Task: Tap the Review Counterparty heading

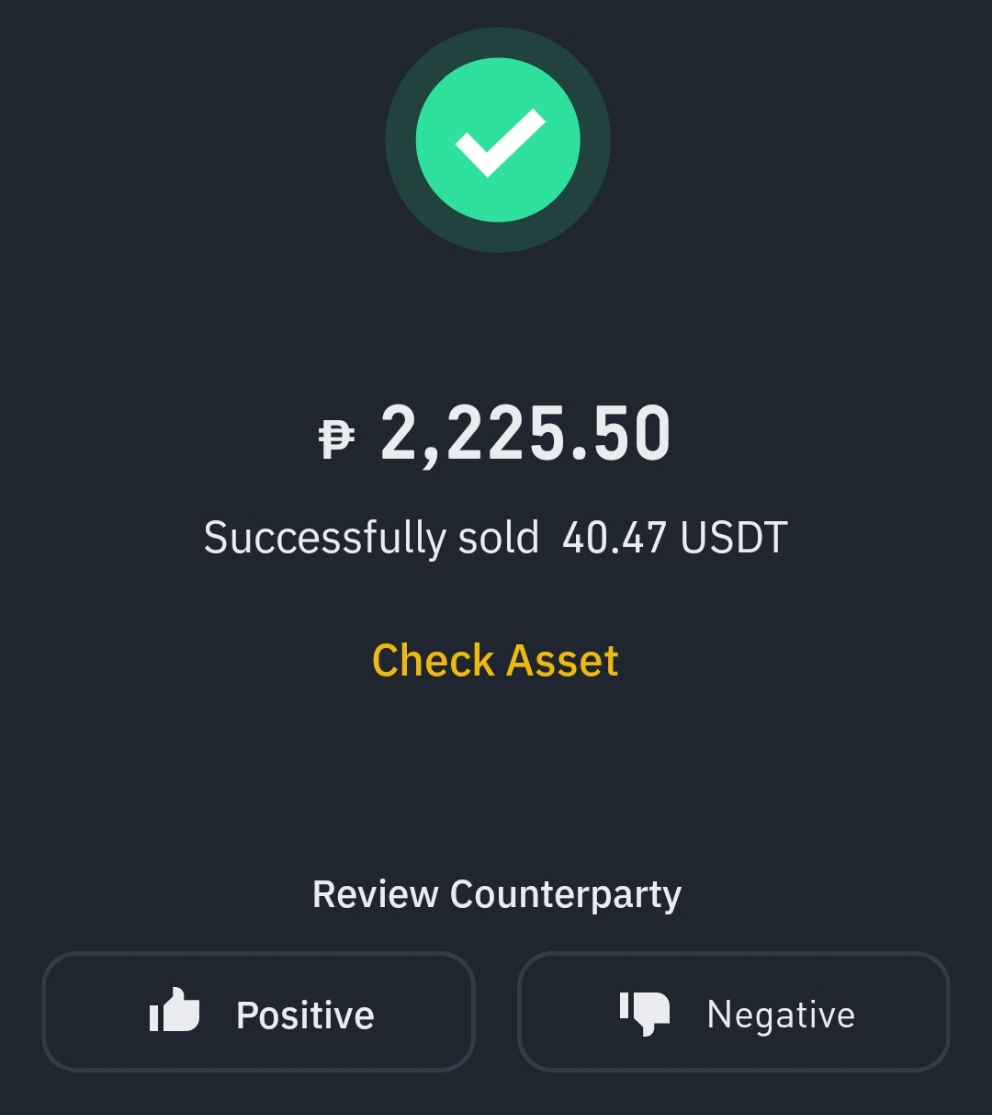Action: [497, 895]
